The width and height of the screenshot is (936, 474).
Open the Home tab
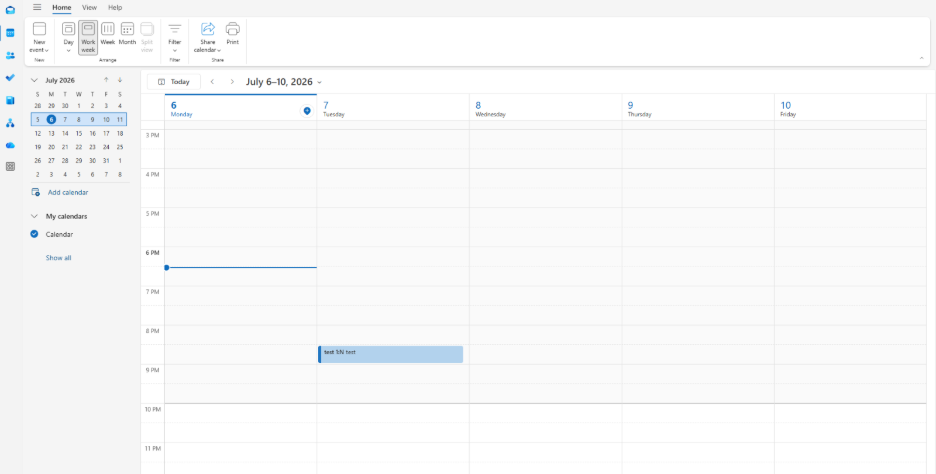(61, 7)
